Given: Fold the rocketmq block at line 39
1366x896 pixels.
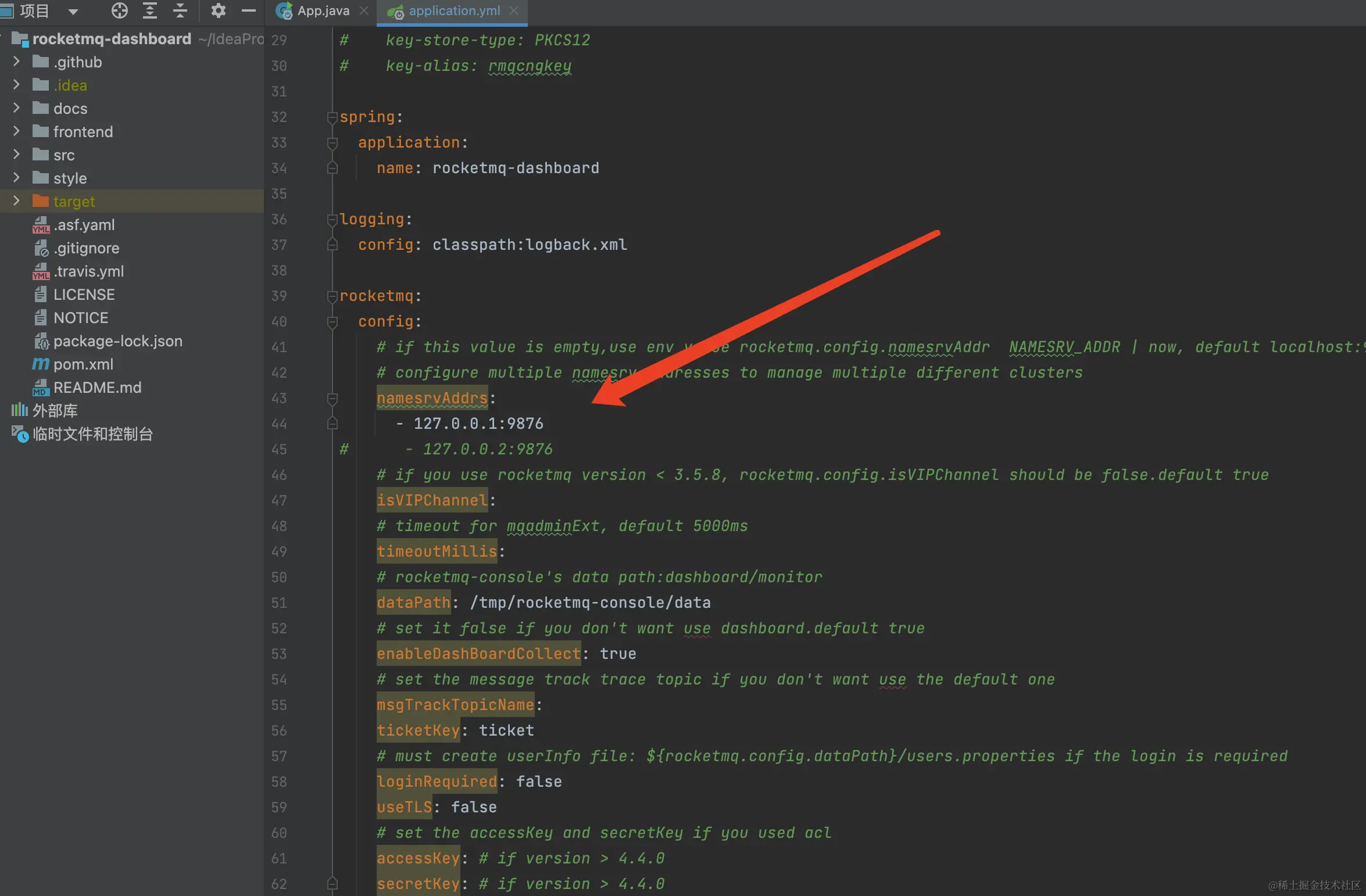Looking at the screenshot, I should pyautogui.click(x=332, y=296).
